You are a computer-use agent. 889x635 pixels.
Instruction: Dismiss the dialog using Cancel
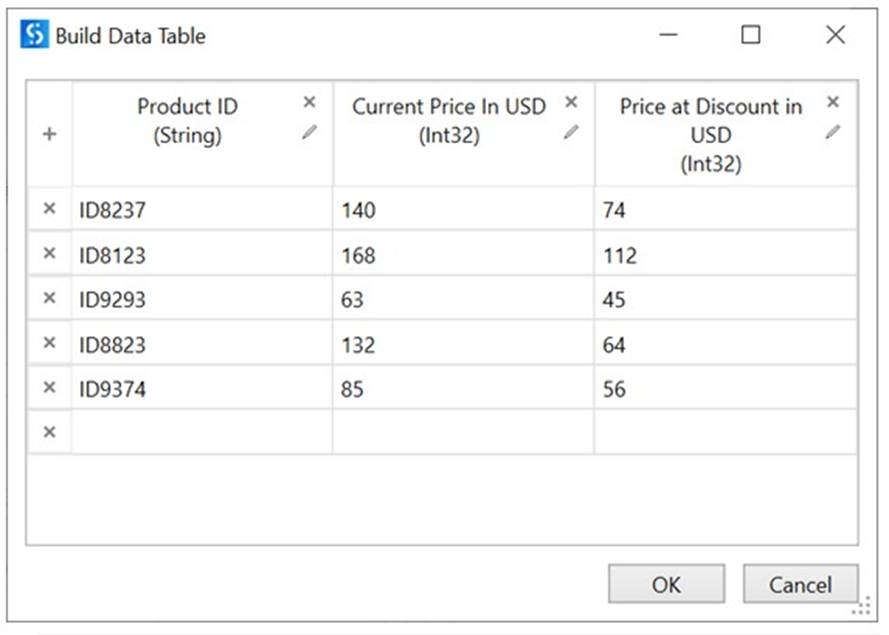pyautogui.click(x=800, y=584)
